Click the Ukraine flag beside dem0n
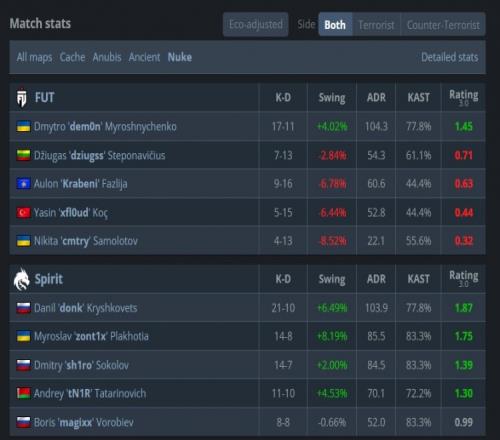 [24, 127]
